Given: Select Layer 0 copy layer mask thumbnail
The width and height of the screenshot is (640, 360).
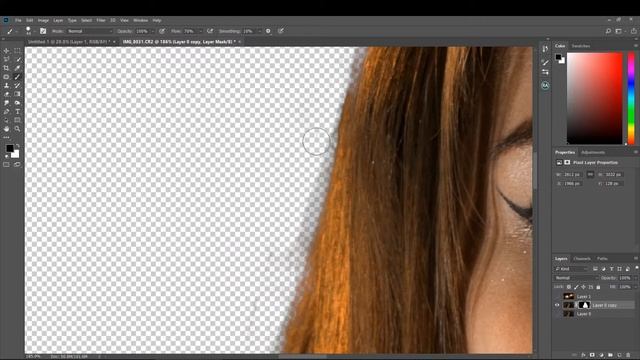Looking at the screenshot, I should pyautogui.click(x=584, y=305).
